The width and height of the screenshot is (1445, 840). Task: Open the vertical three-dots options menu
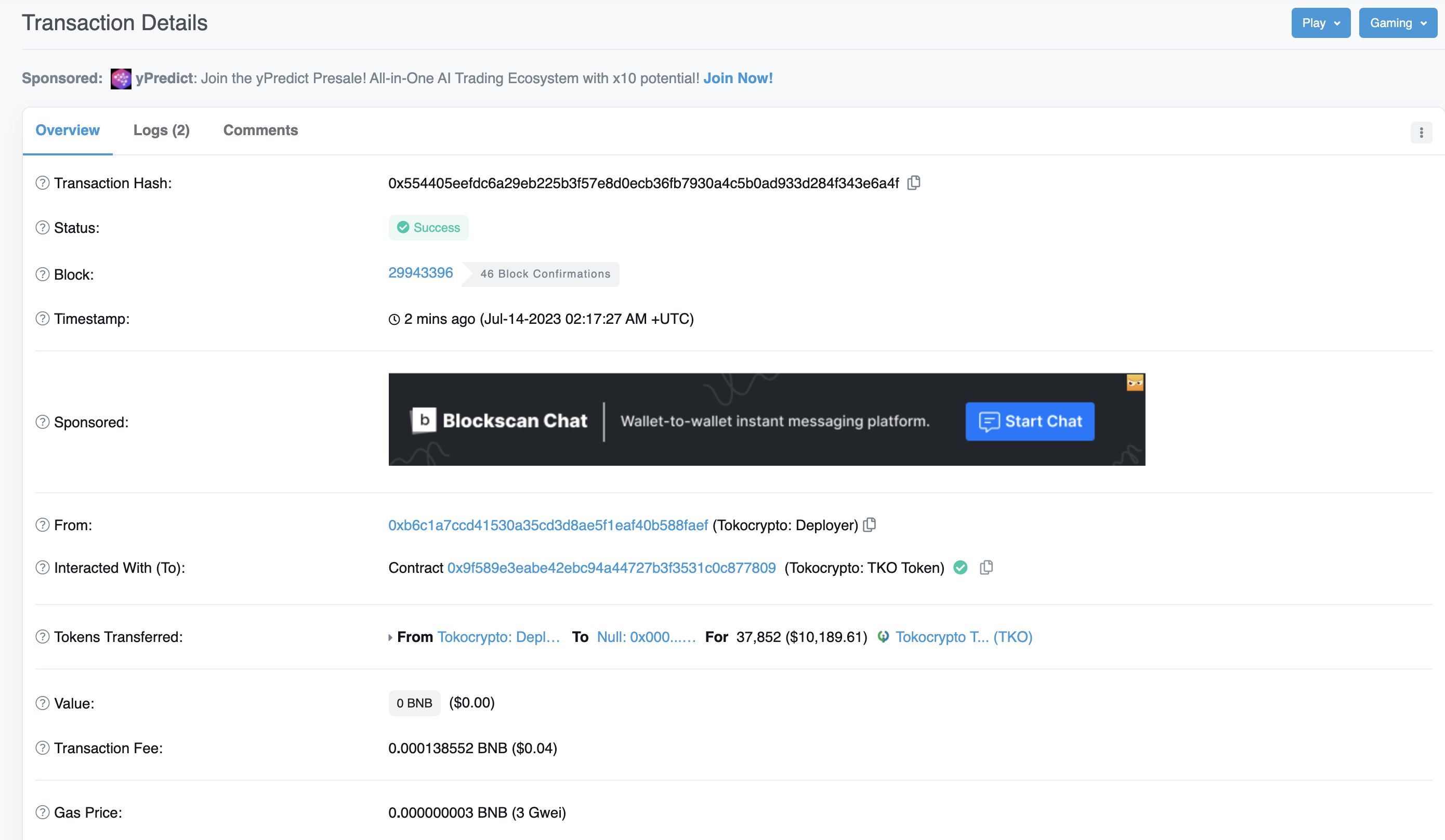(x=1421, y=133)
